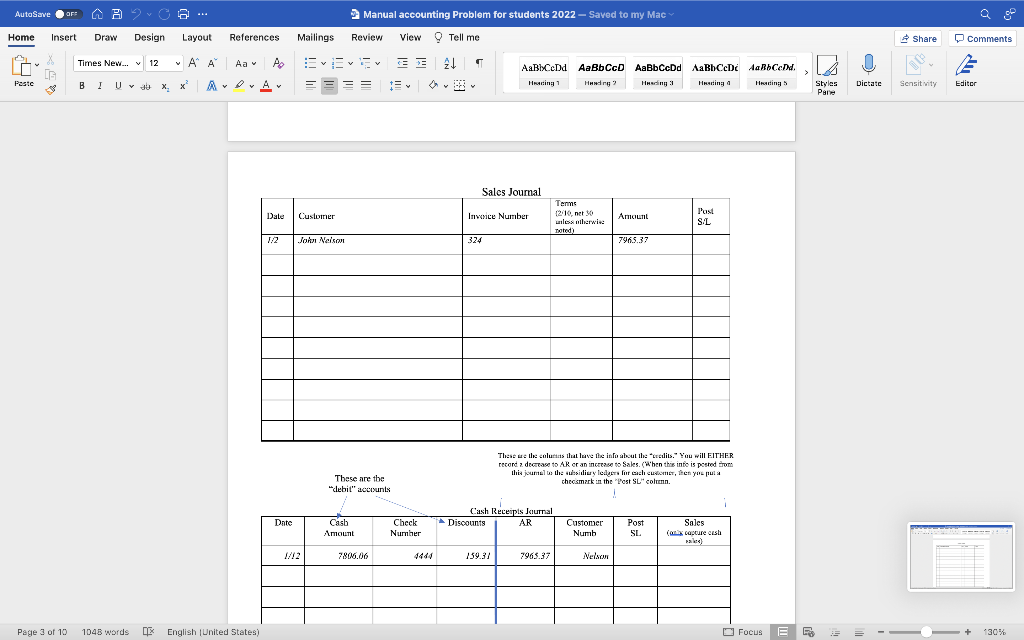Click the Share button
1024x640 pixels.
(917, 37)
